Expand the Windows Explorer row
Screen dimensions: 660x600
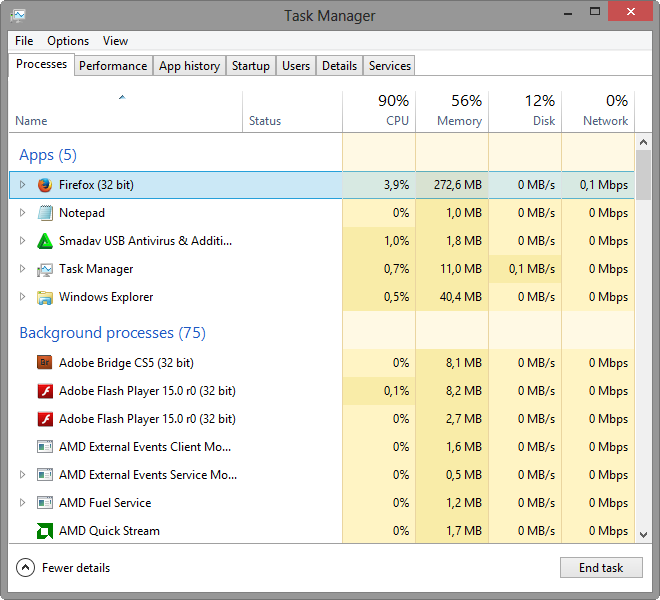[x=22, y=296]
